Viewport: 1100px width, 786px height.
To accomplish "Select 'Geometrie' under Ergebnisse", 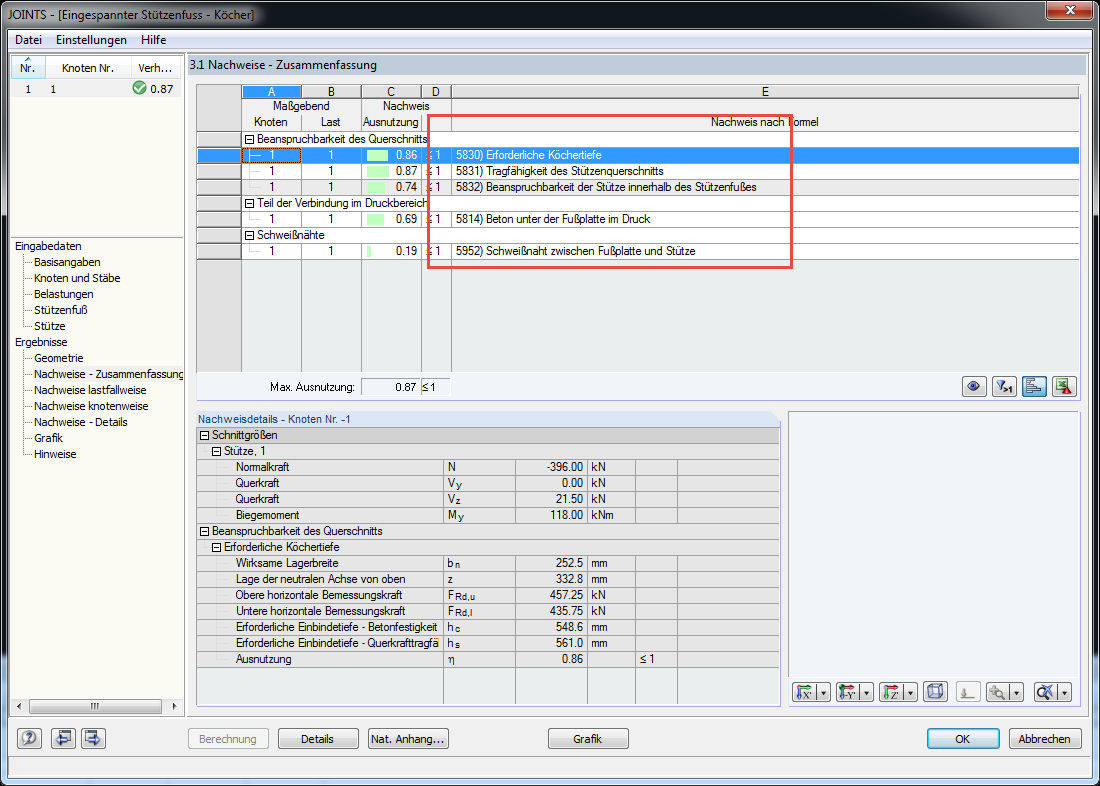I will click(x=59, y=358).
